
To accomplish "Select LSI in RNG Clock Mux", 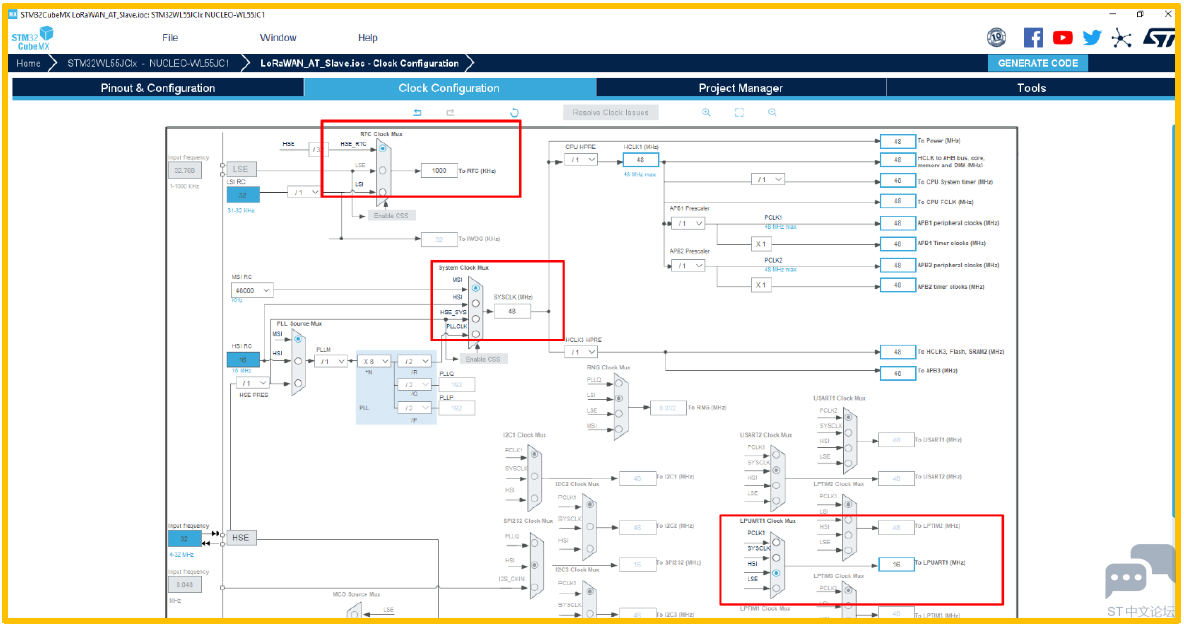I will tap(619, 398).
